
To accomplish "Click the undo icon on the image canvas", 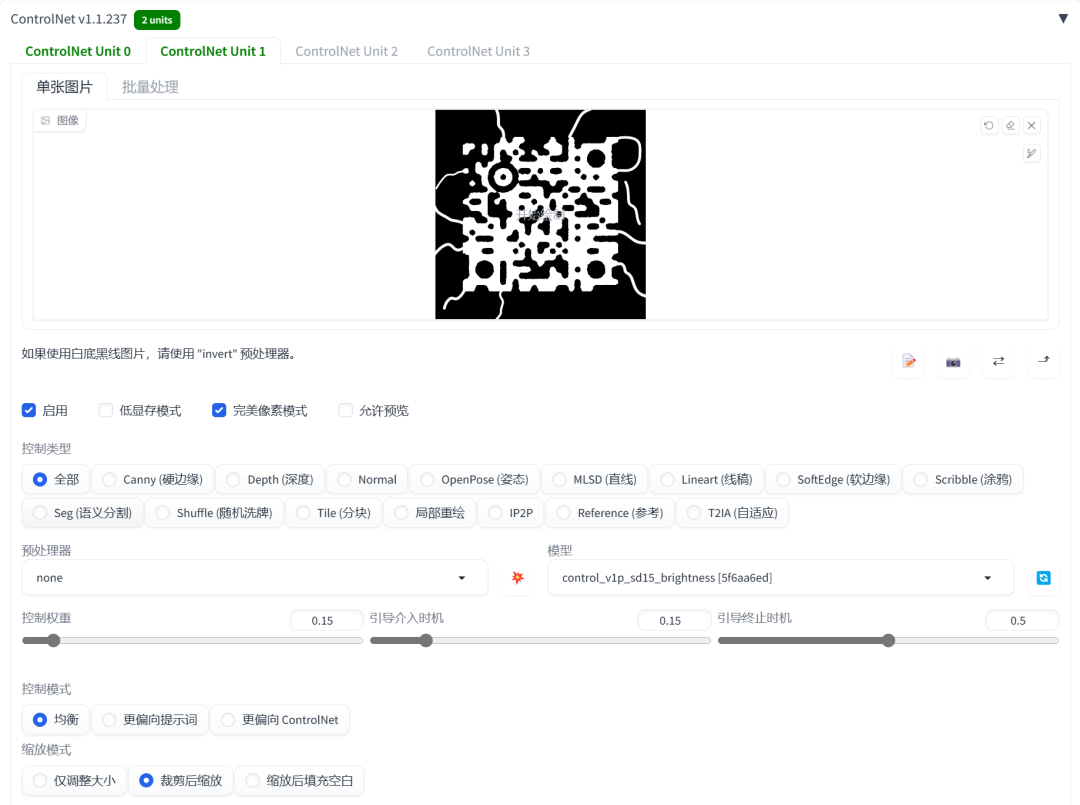I will (988, 125).
